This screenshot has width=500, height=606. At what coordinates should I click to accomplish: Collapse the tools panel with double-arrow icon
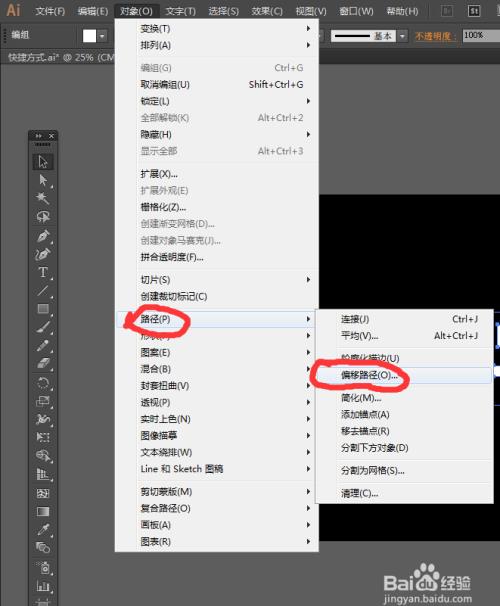(x=38, y=136)
